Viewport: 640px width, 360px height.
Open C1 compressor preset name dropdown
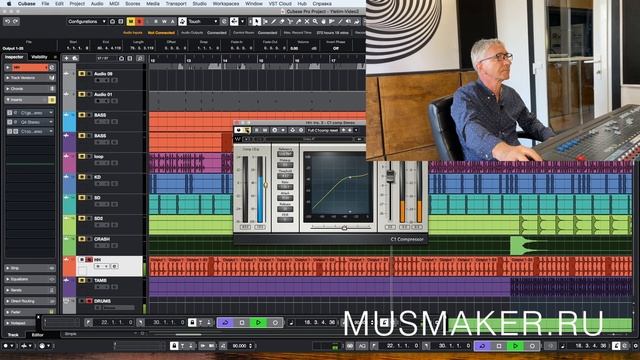(323, 130)
